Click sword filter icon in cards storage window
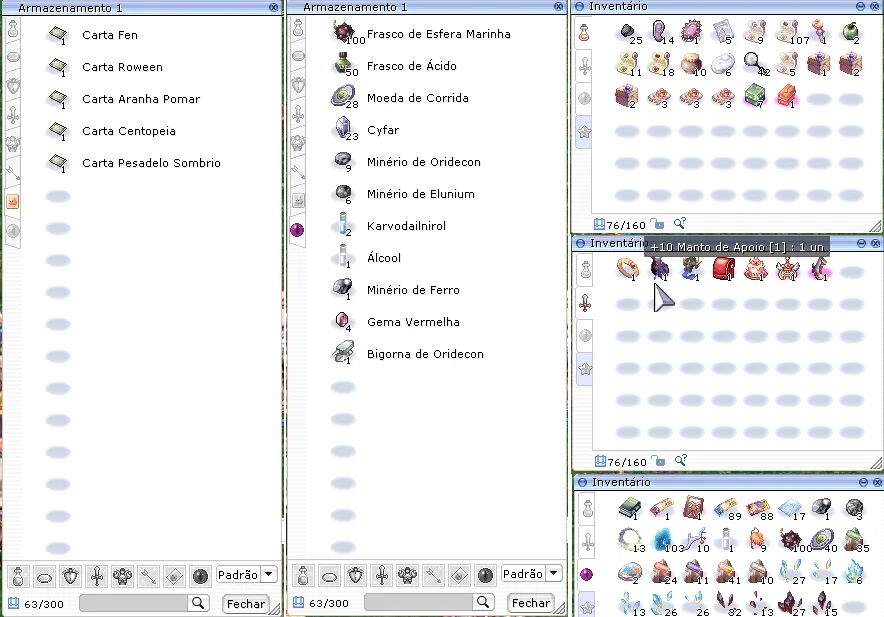Image resolution: width=884 pixels, height=617 pixels. point(96,576)
